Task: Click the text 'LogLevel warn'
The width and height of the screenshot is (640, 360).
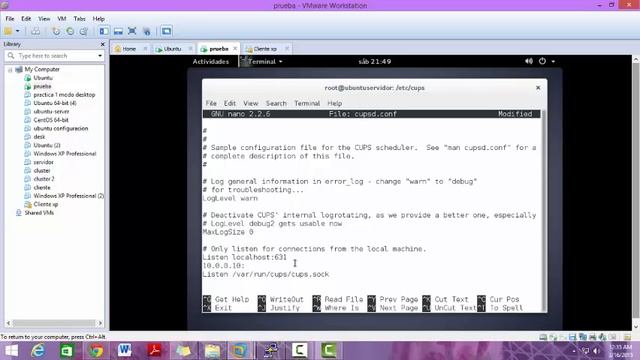Action: [230, 198]
